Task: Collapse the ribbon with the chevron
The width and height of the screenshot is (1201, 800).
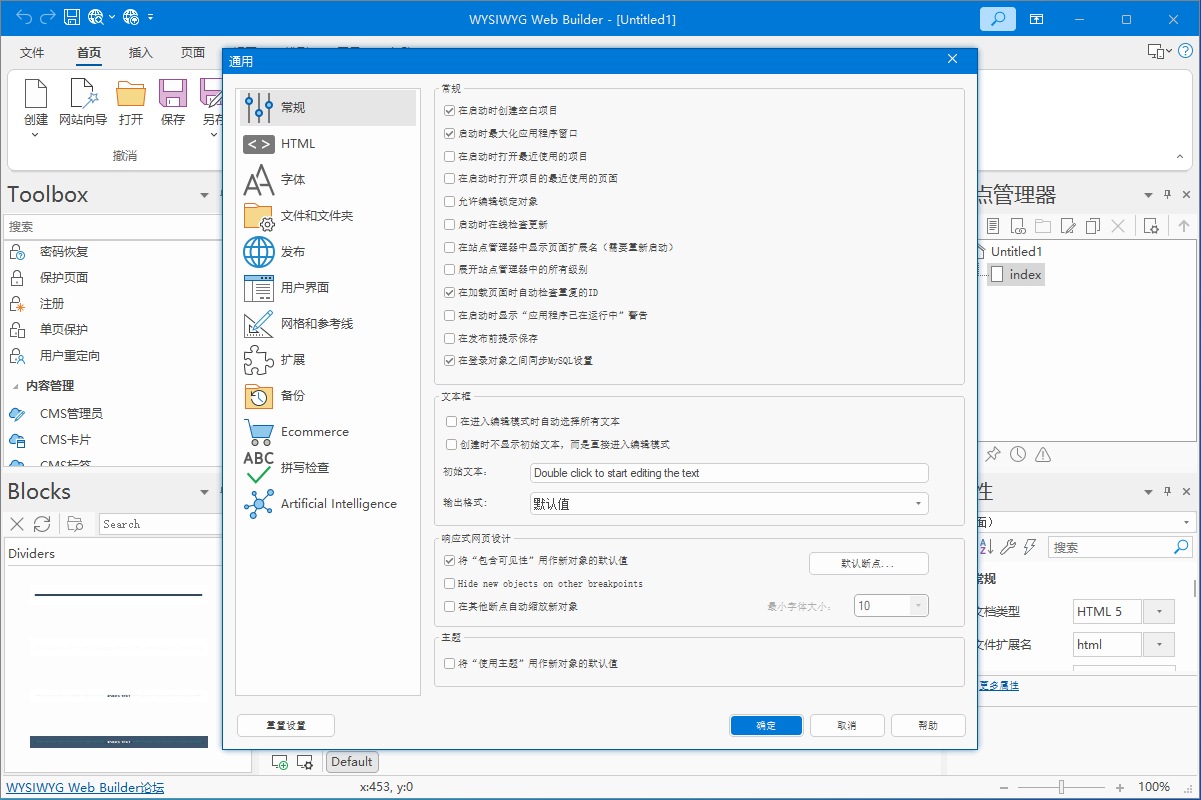Action: pos(1182,158)
